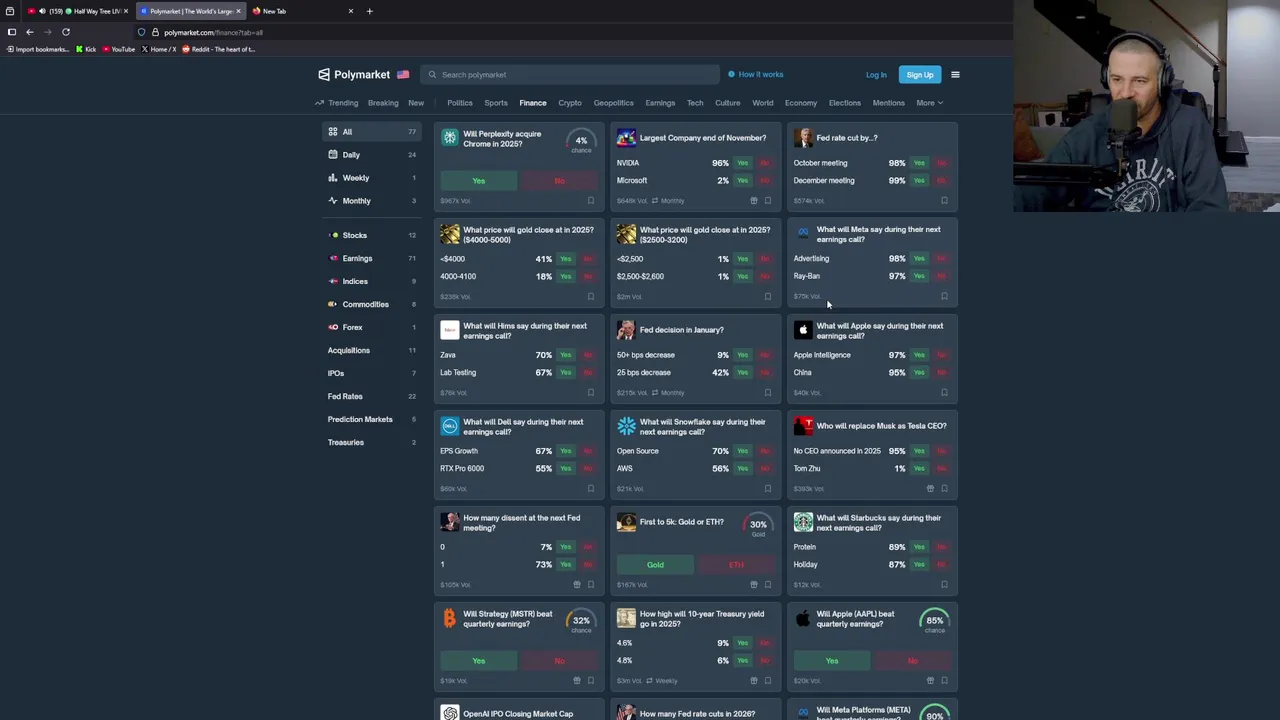Open the Breaking tab
Screen dimensions: 1280x720
pos(383,103)
